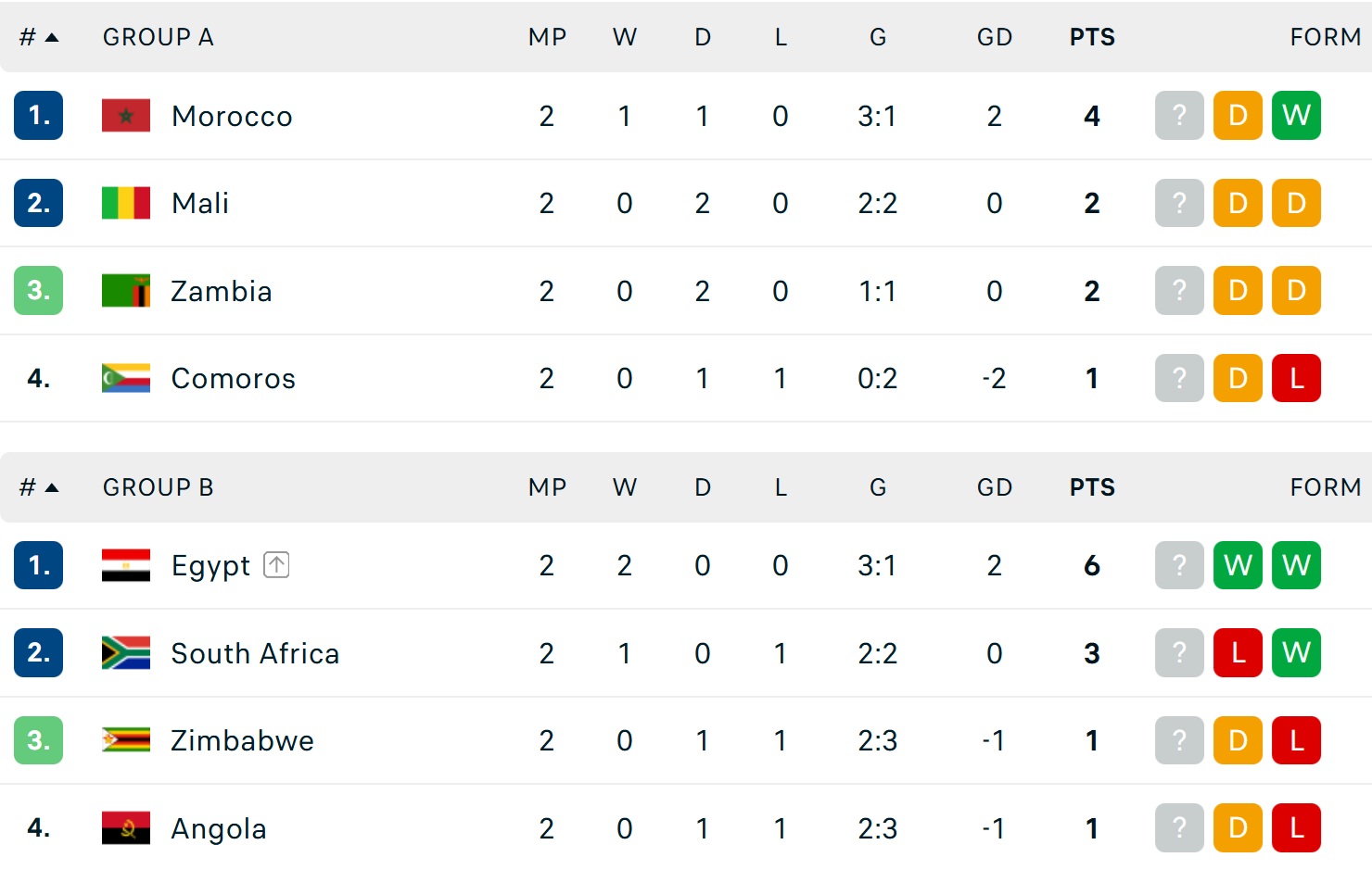Viewport: 1372px width, 870px height.
Task: Click Group A MP column header
Action: click(547, 37)
